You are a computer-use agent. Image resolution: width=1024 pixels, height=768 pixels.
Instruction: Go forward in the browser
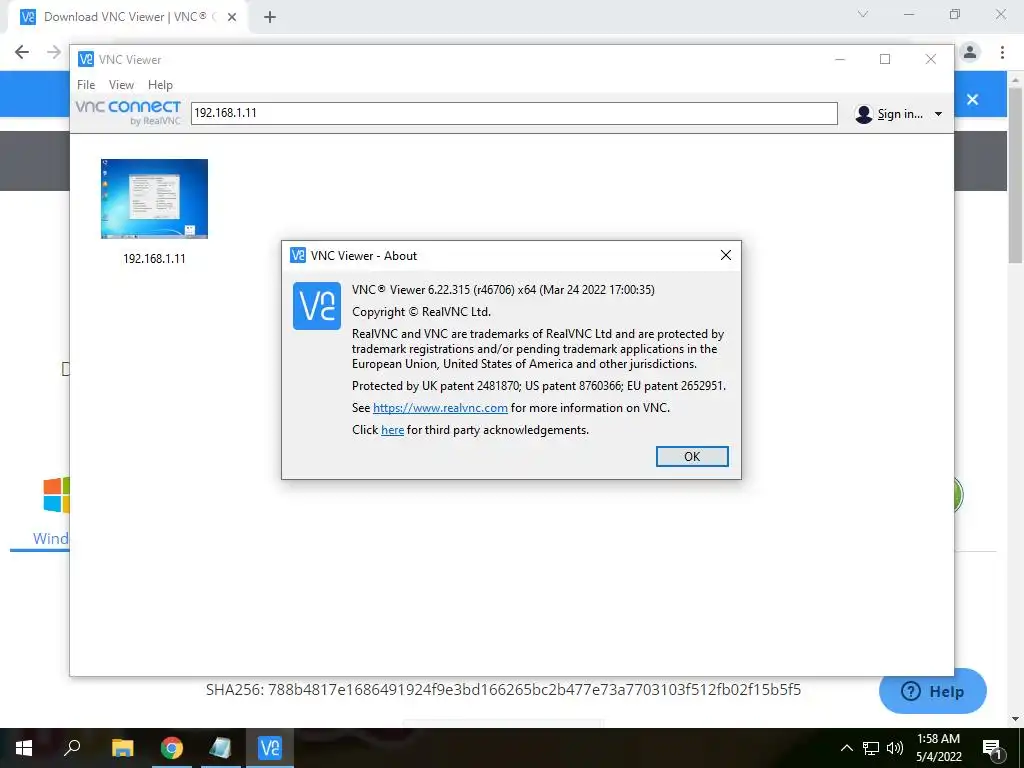click(54, 52)
